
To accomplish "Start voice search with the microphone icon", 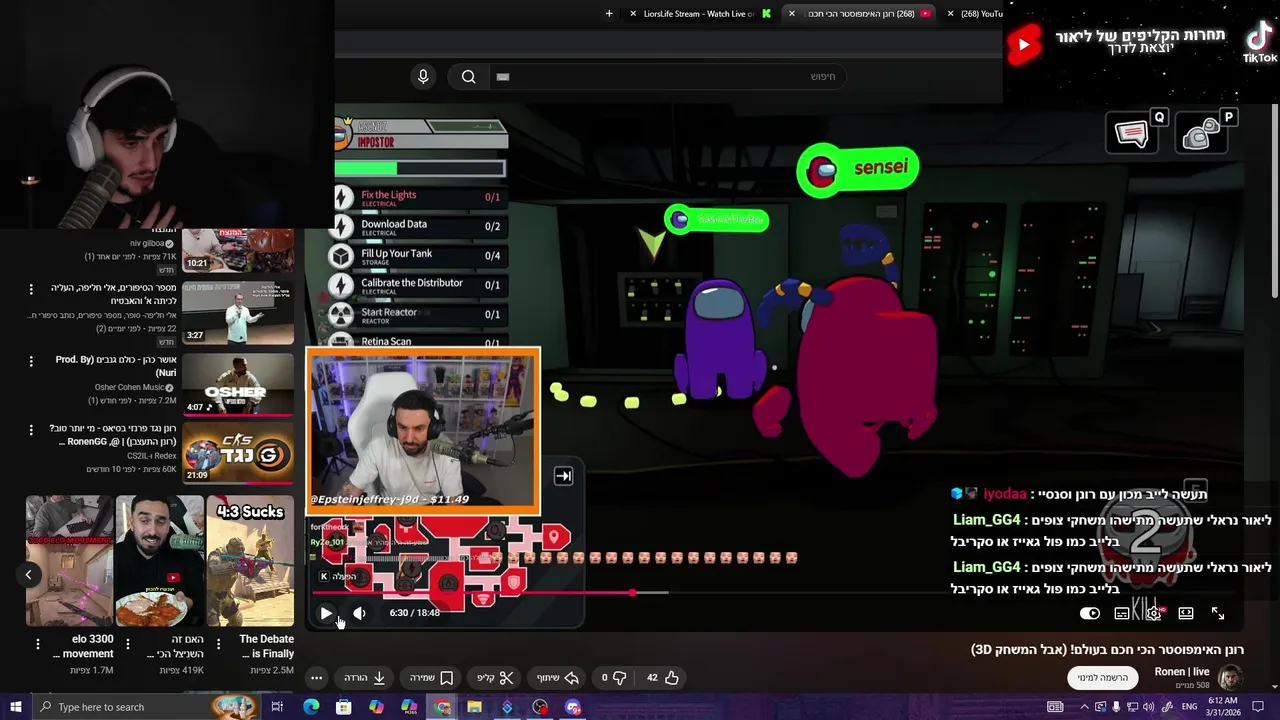I will point(423,76).
